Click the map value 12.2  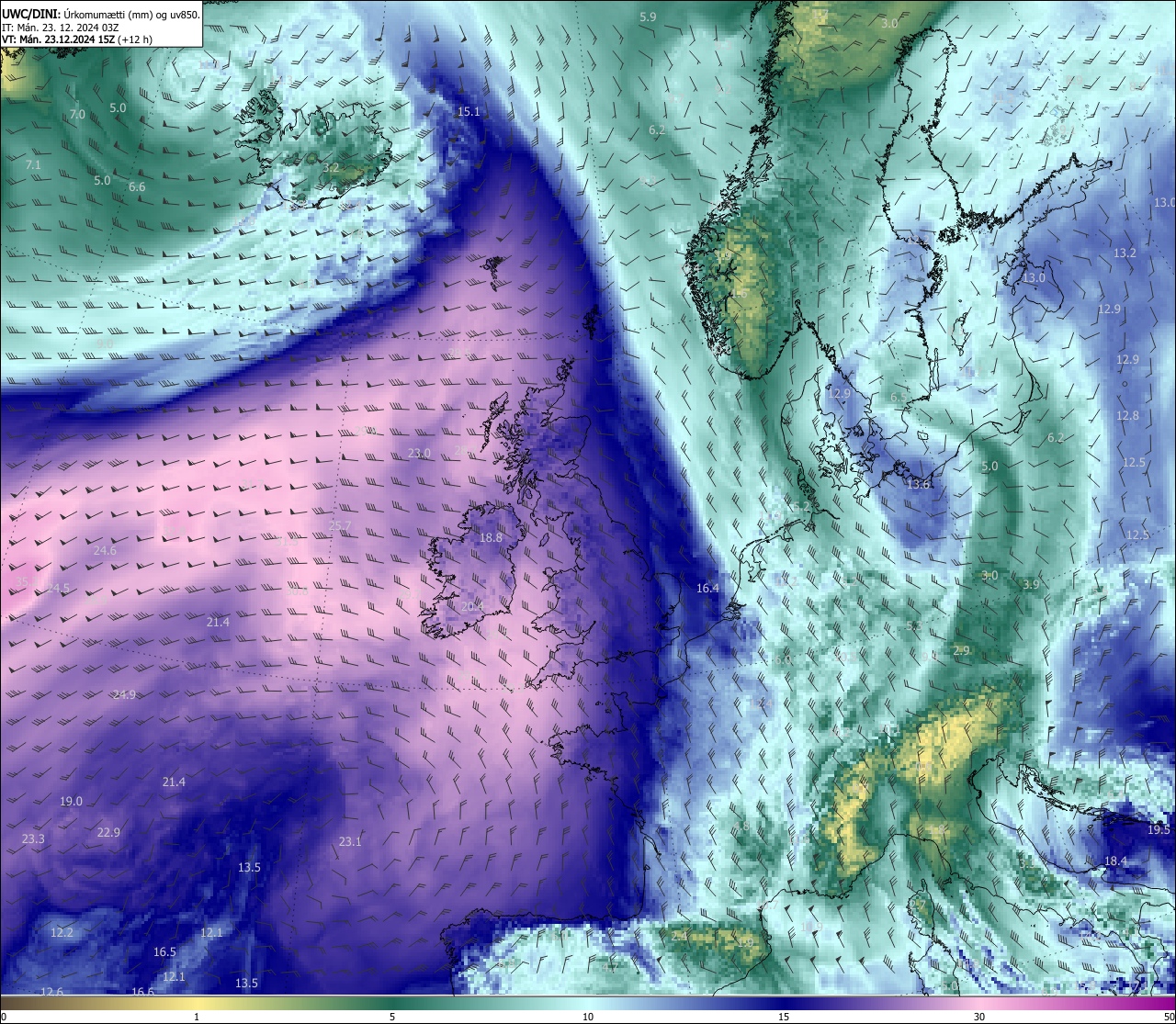pos(62,933)
